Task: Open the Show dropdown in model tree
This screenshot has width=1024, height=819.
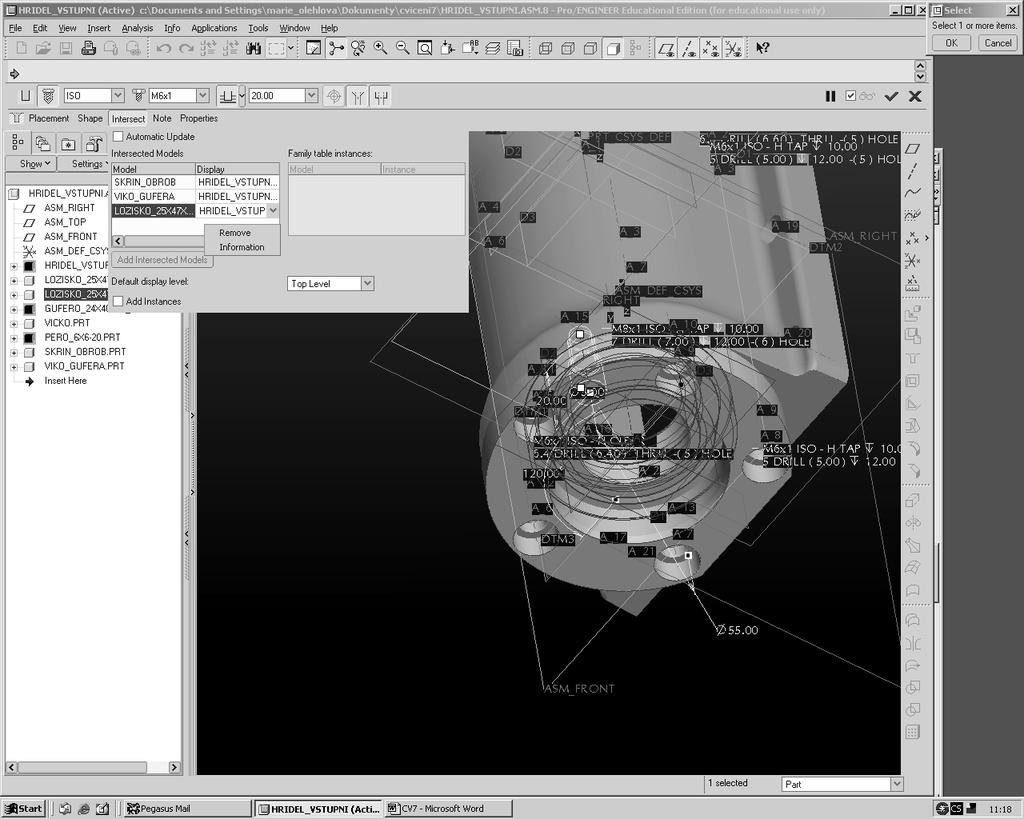Action: tap(34, 164)
